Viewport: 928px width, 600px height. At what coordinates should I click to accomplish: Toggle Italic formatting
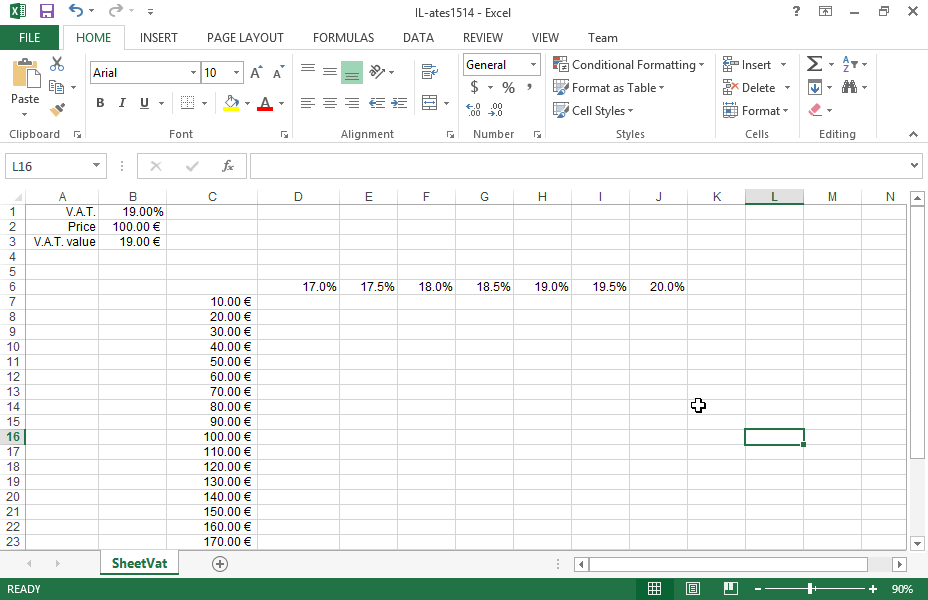(x=122, y=103)
